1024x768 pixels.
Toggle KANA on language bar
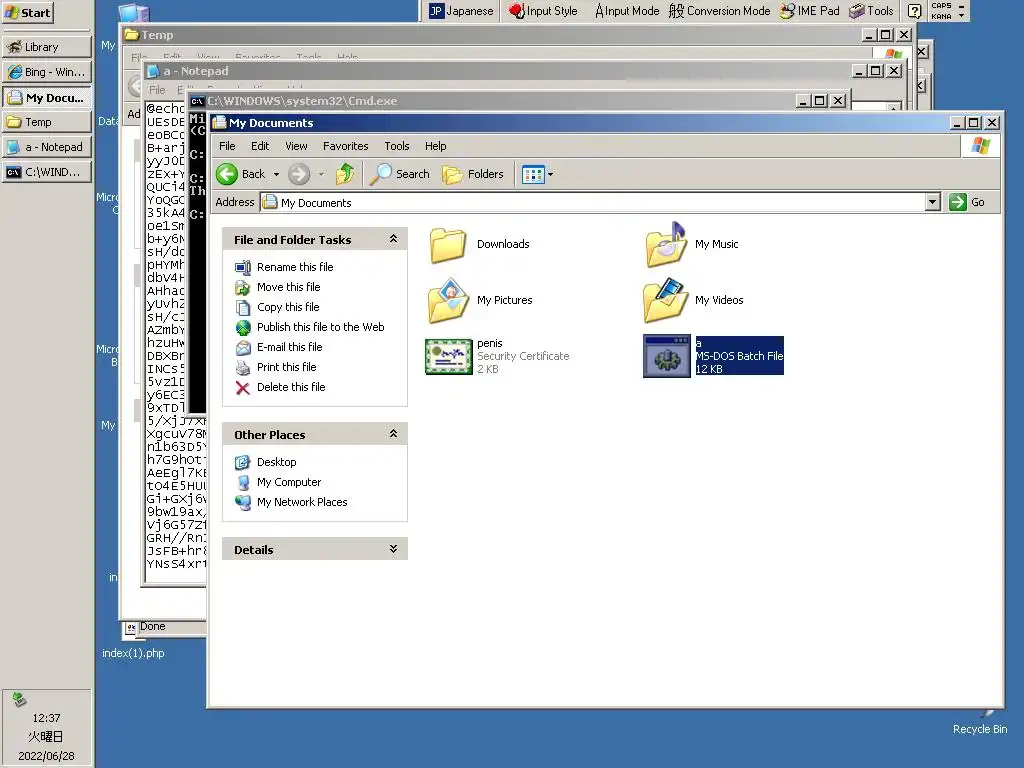[941, 16]
